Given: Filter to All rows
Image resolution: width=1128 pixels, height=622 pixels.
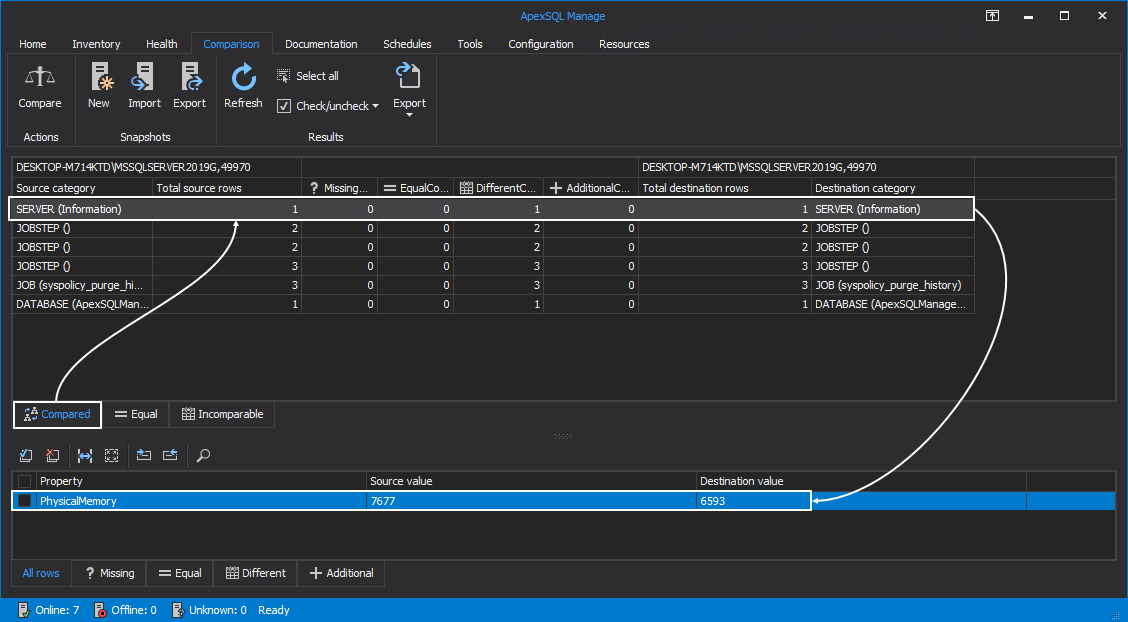Looking at the screenshot, I should [x=41, y=573].
